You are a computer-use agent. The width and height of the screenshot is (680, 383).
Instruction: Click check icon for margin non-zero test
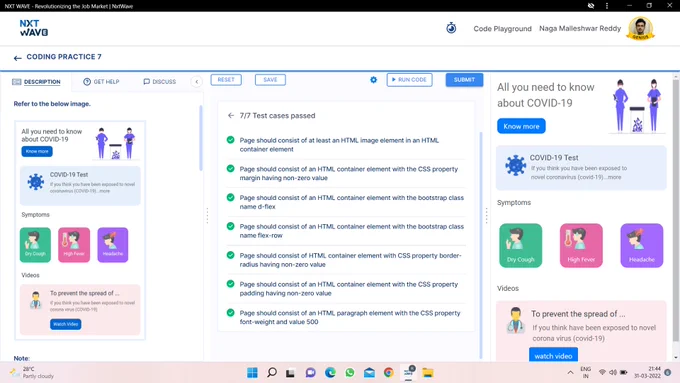click(231, 168)
